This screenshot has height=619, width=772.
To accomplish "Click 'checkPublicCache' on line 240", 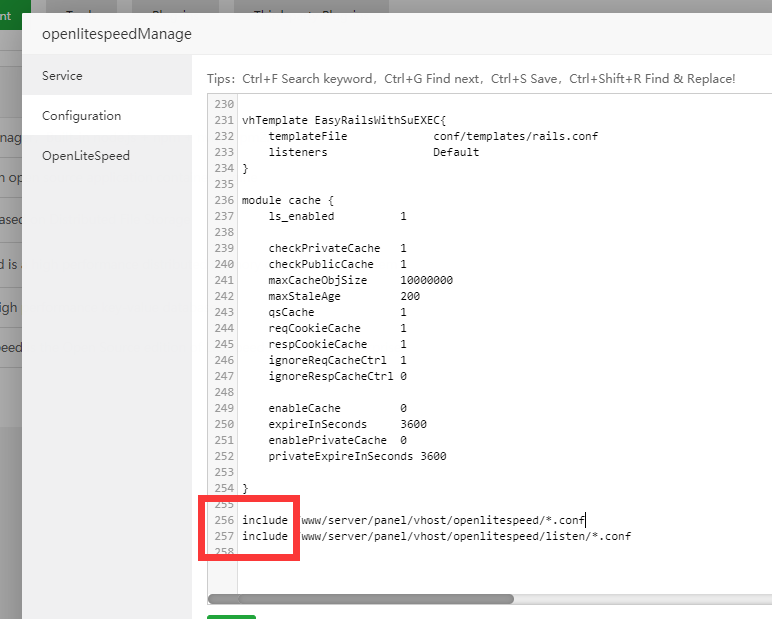I will (321, 264).
